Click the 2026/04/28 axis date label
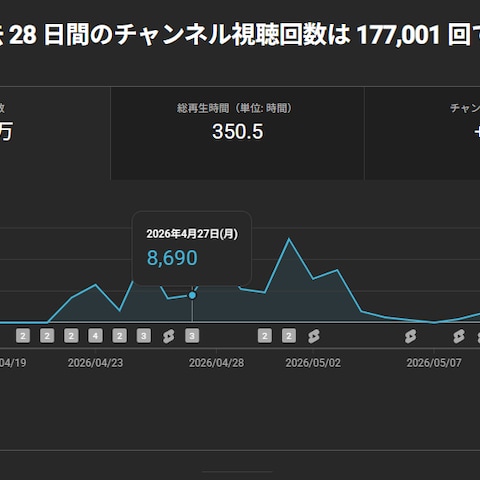This screenshot has height=480, width=480. (x=217, y=363)
